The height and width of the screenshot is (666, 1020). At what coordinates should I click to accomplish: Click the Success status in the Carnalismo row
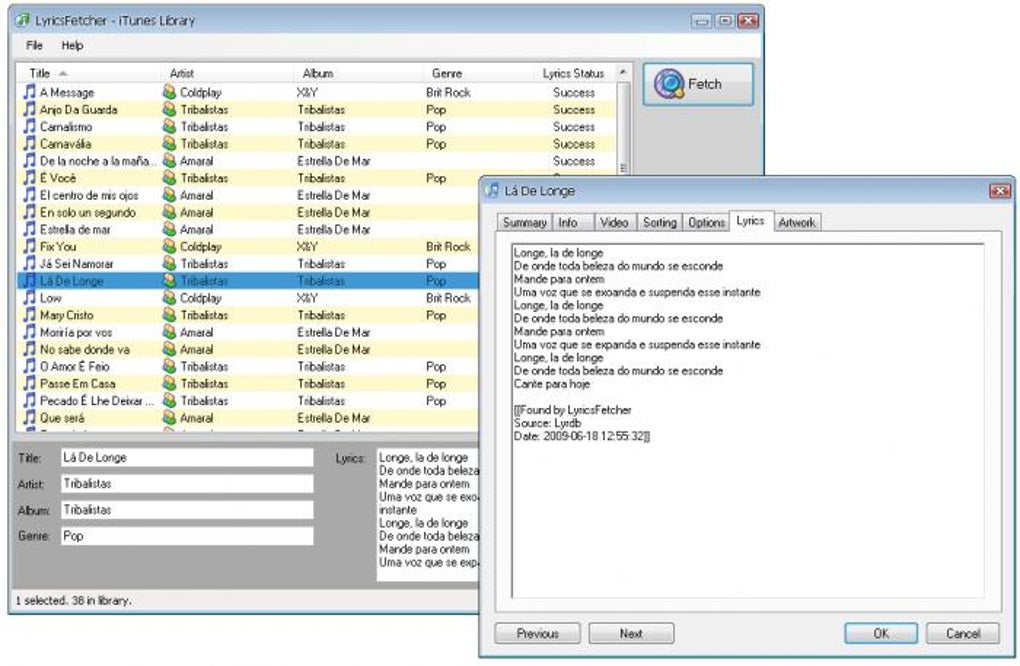click(574, 127)
